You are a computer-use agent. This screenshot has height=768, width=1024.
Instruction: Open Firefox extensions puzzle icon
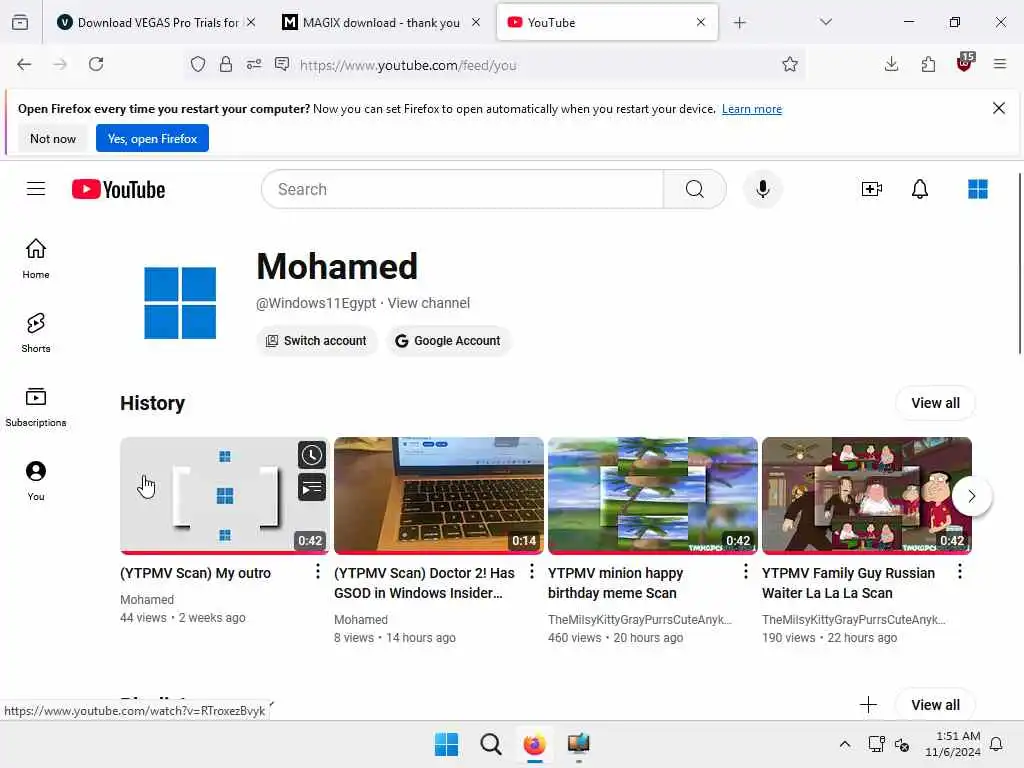pyautogui.click(x=928, y=64)
